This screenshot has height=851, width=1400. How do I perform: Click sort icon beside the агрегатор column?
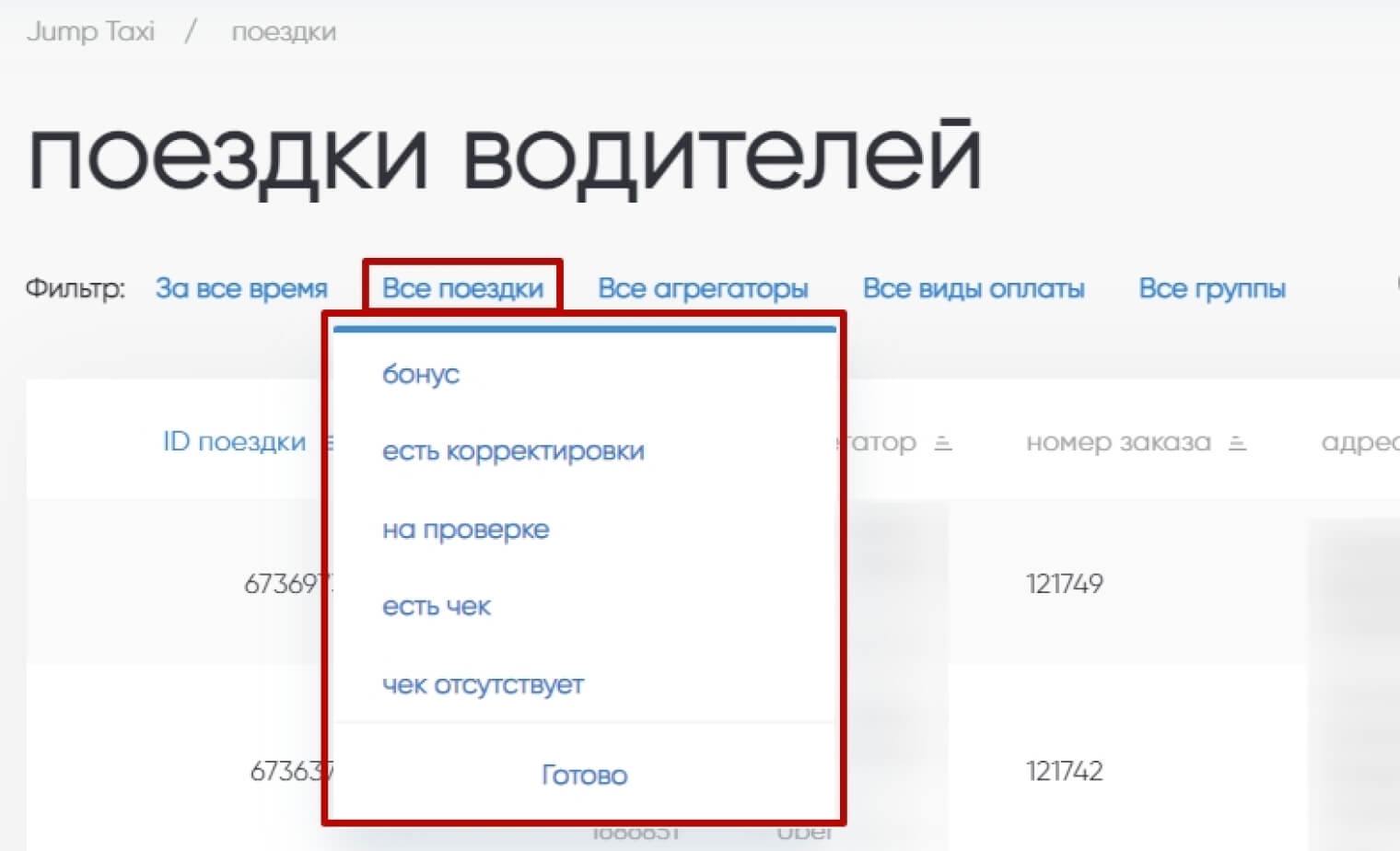(942, 444)
